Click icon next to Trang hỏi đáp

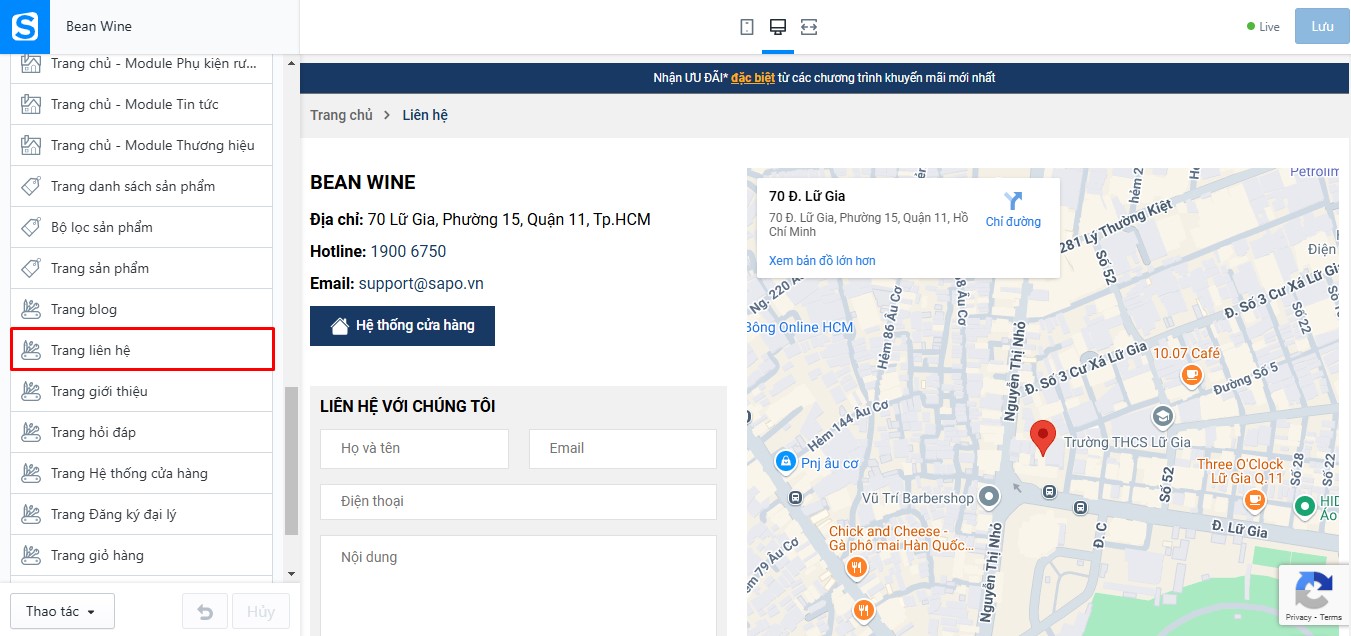(x=31, y=432)
